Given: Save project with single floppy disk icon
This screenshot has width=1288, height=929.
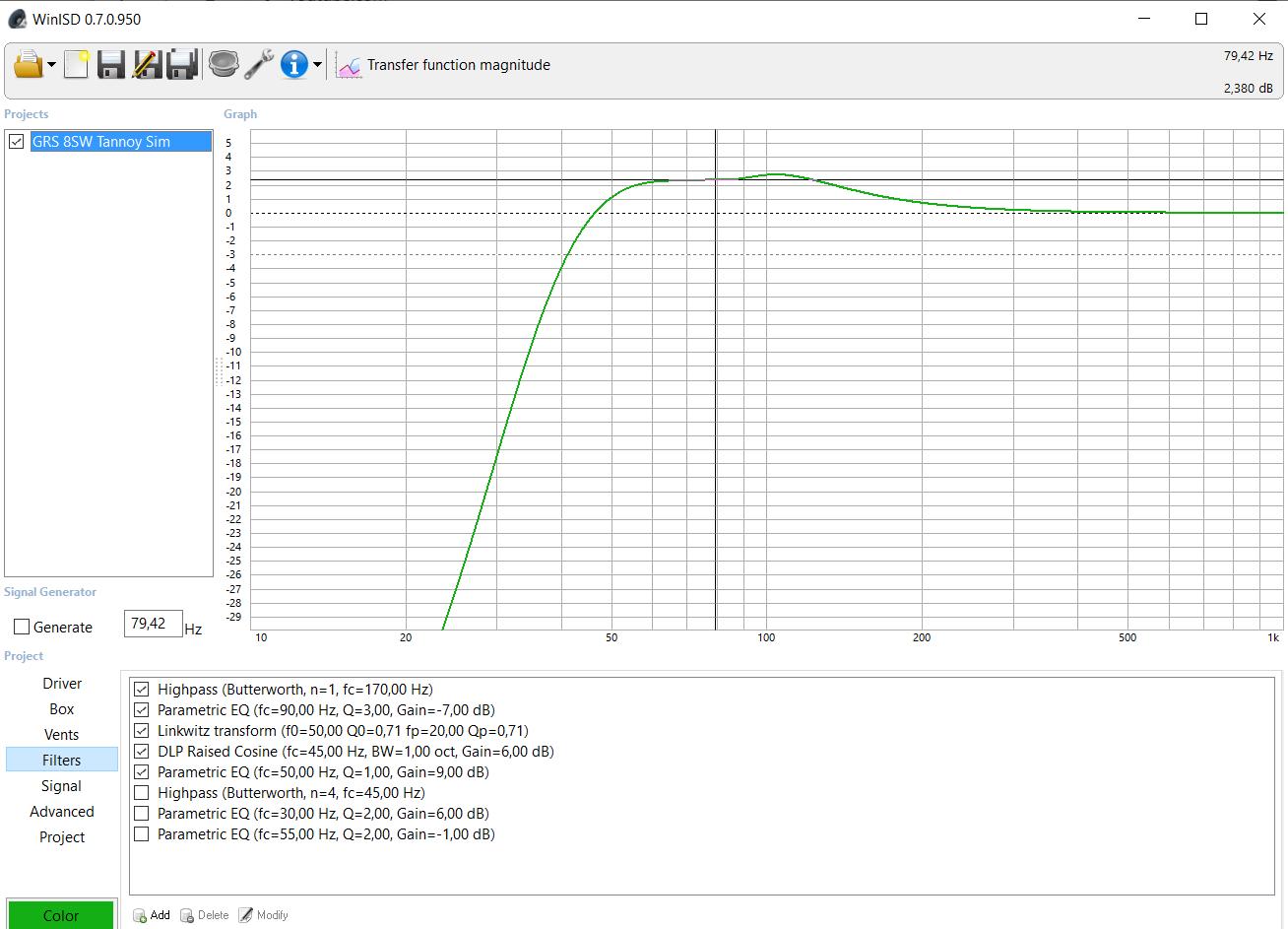Looking at the screenshot, I should pyautogui.click(x=111, y=65).
